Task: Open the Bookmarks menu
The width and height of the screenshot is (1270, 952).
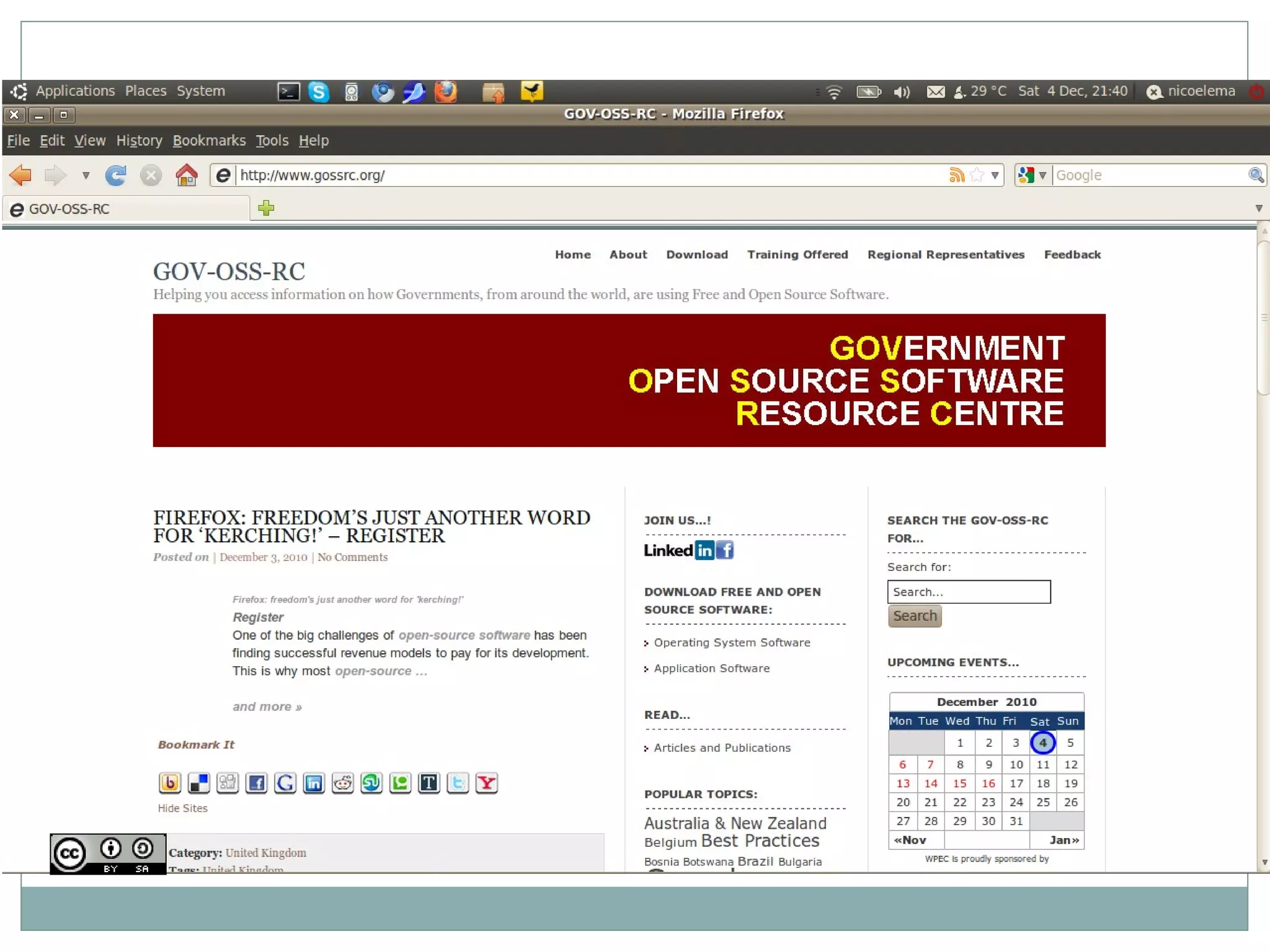Action: click(x=209, y=141)
